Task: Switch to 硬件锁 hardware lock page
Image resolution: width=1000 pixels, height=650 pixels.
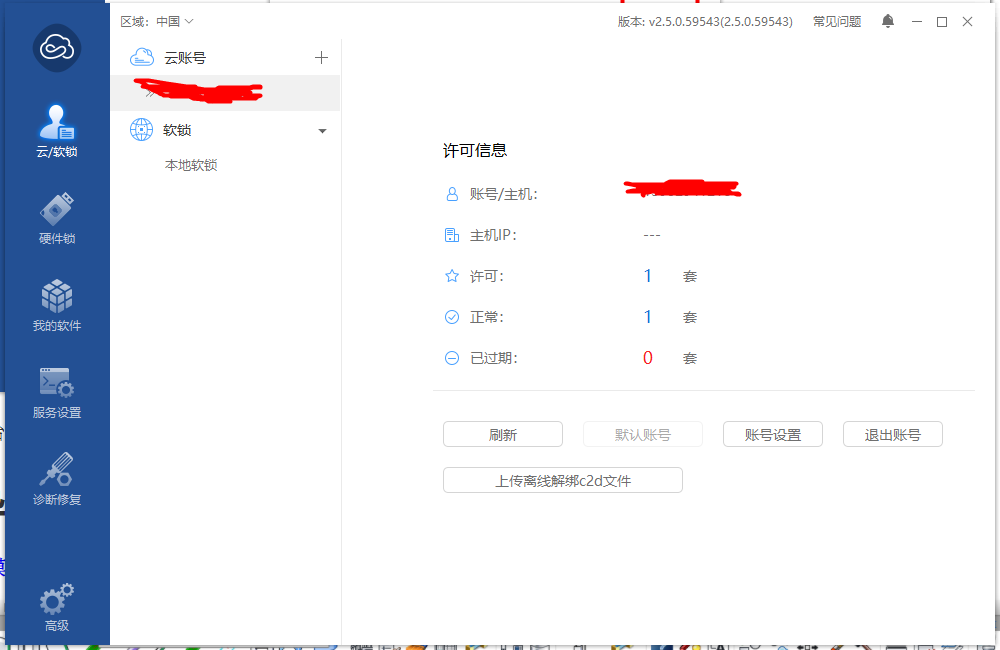Action: tap(56, 218)
